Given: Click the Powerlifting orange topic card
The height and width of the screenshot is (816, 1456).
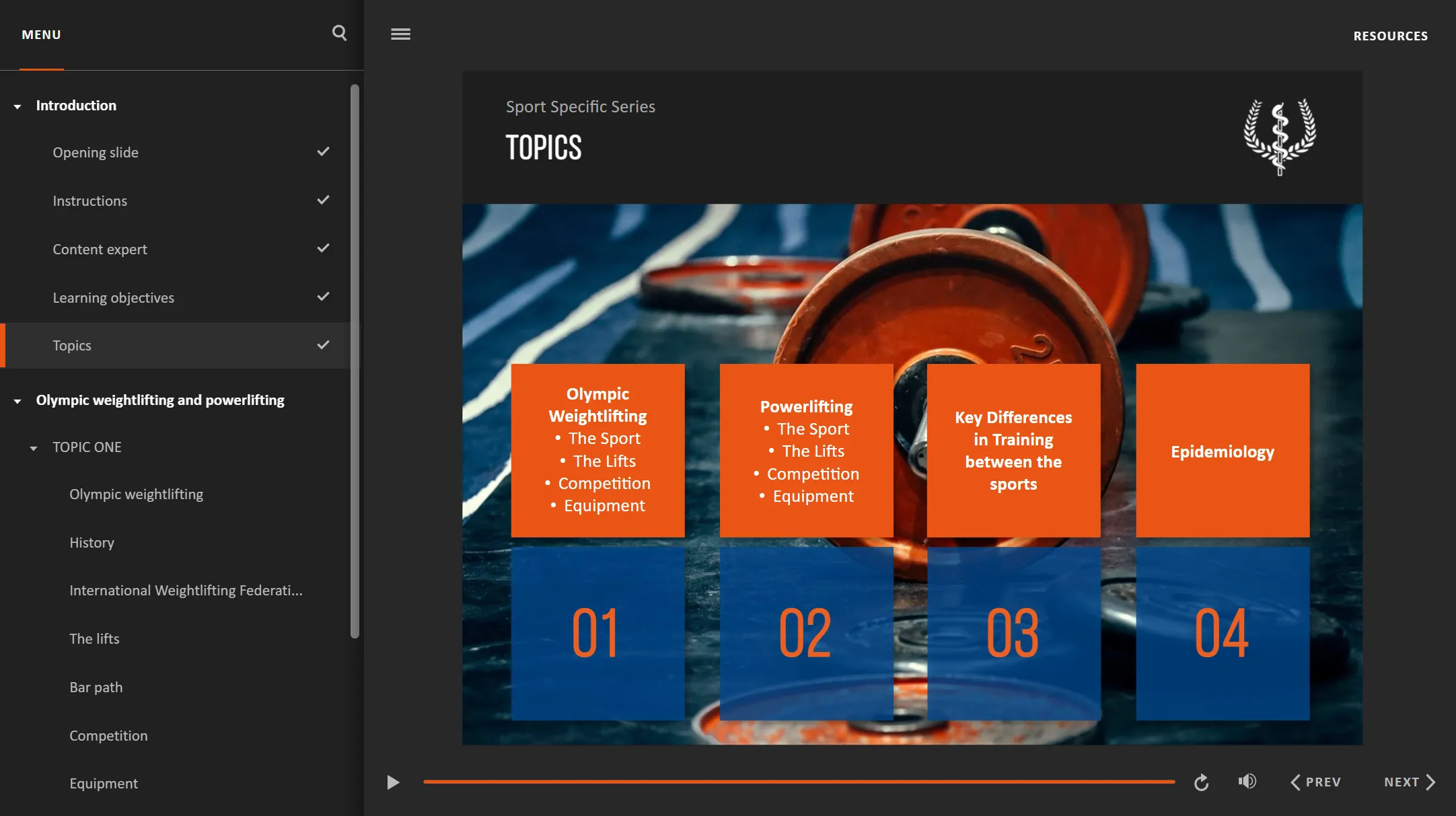Looking at the screenshot, I should point(806,450).
